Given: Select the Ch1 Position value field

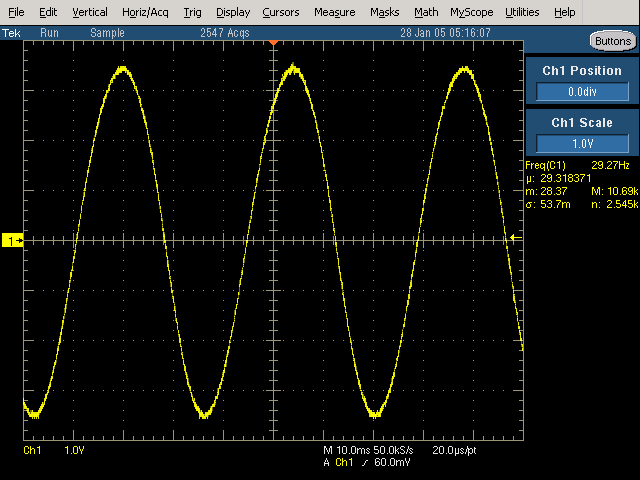Looking at the screenshot, I should 582,92.
